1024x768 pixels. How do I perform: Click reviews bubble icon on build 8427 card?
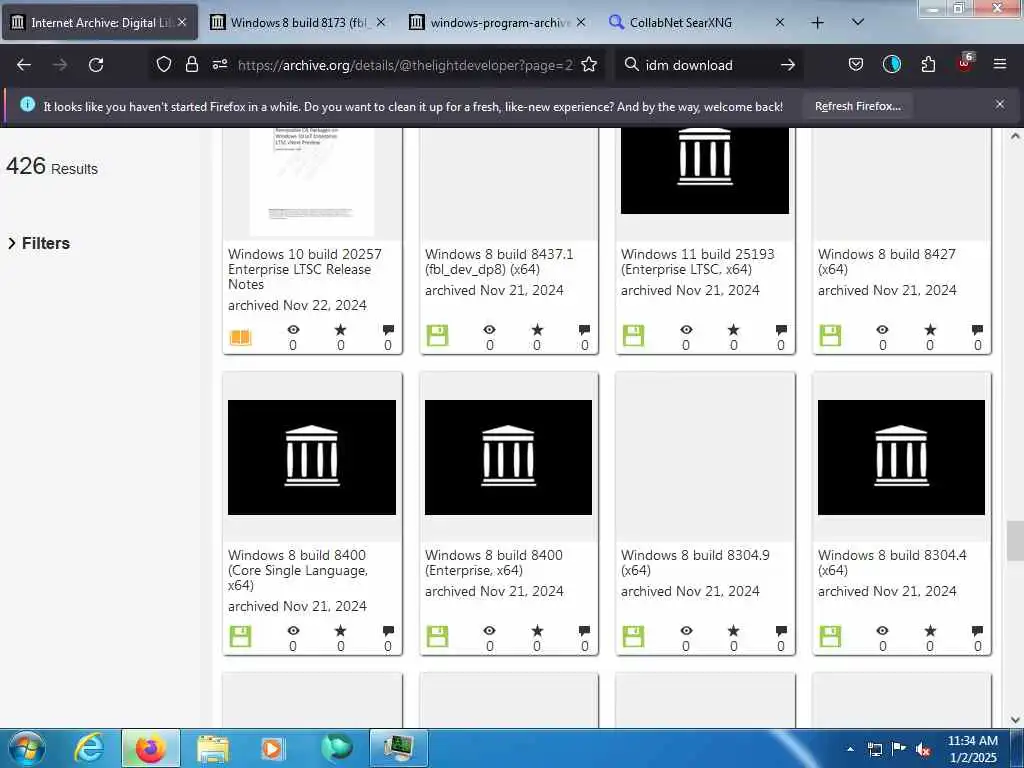pos(977,330)
